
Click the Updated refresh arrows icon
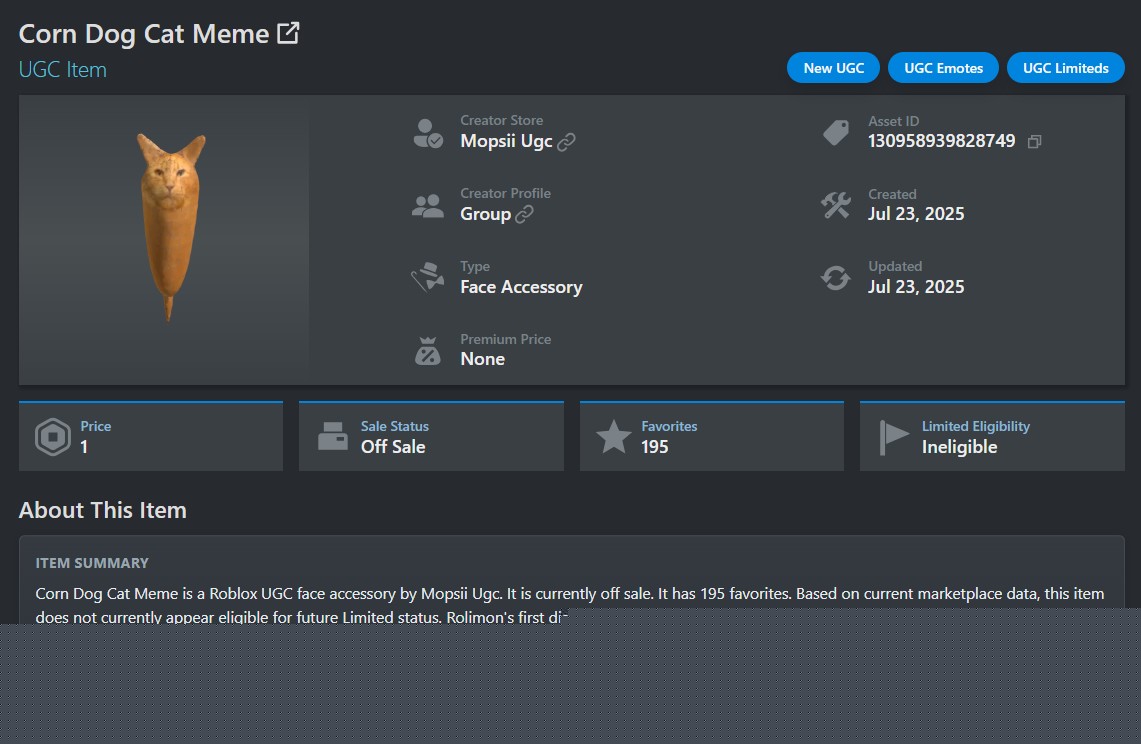pos(835,278)
